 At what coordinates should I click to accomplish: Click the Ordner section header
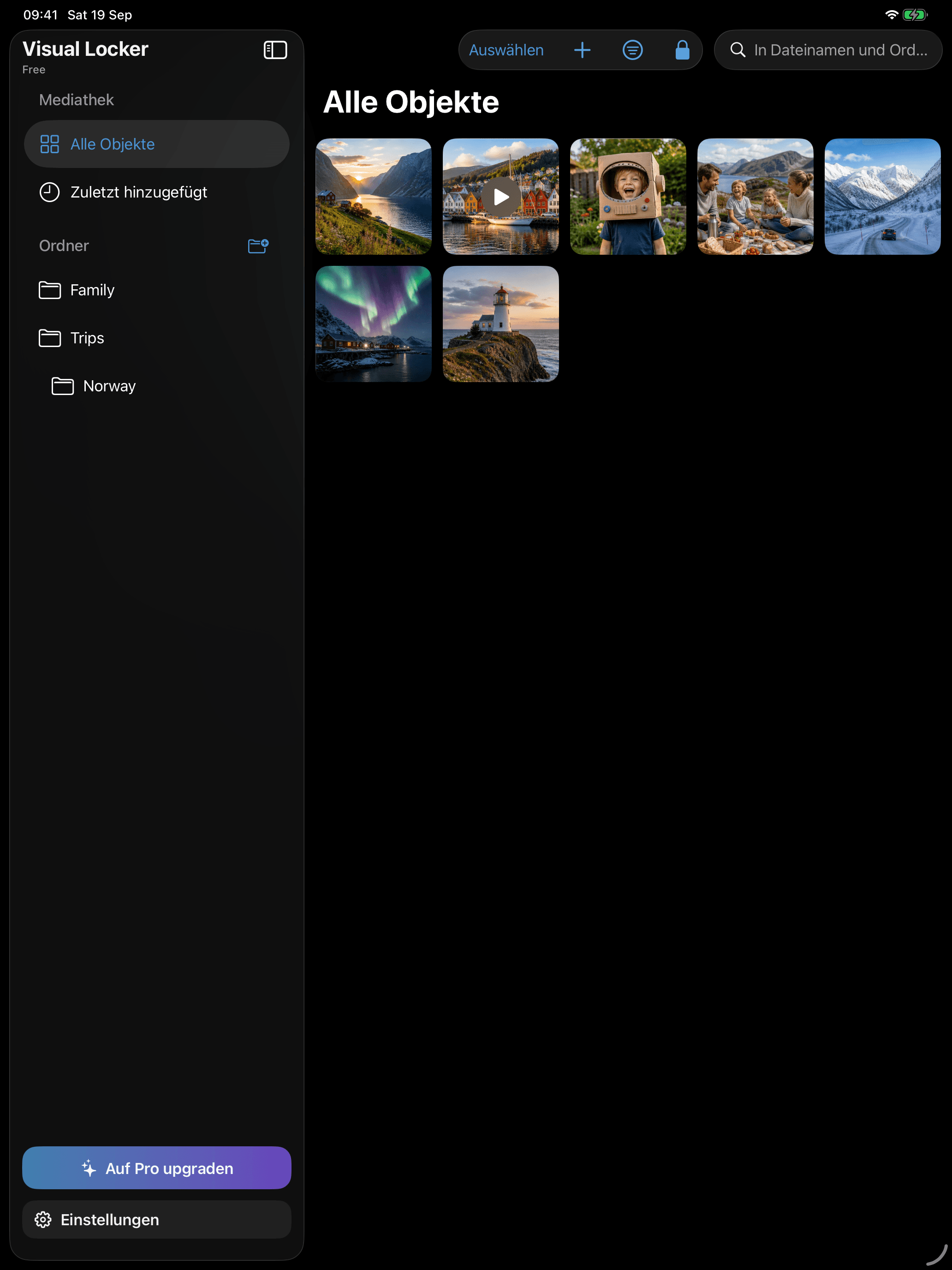tap(64, 246)
